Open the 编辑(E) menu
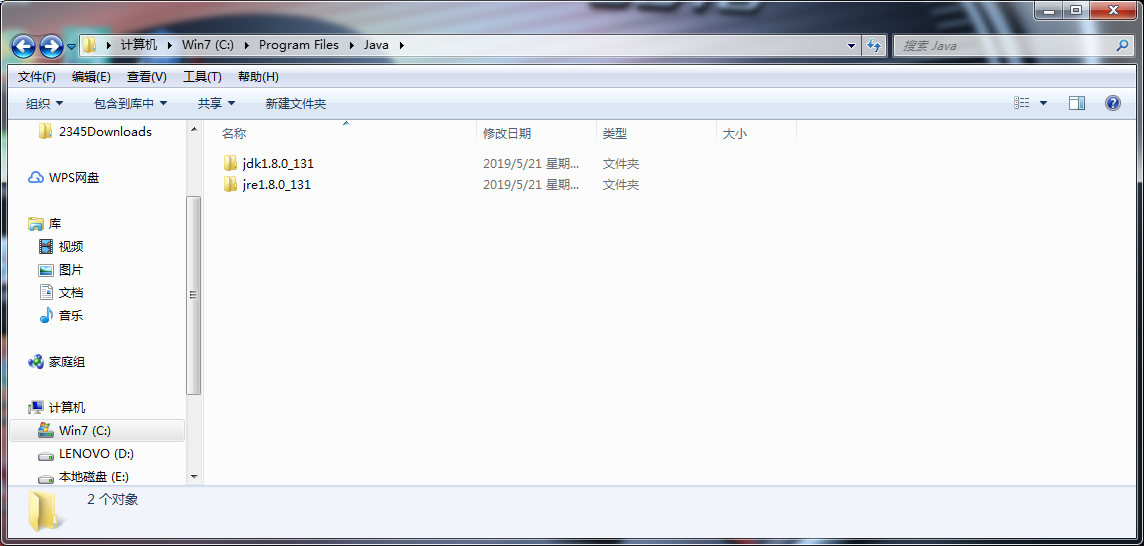 91,77
